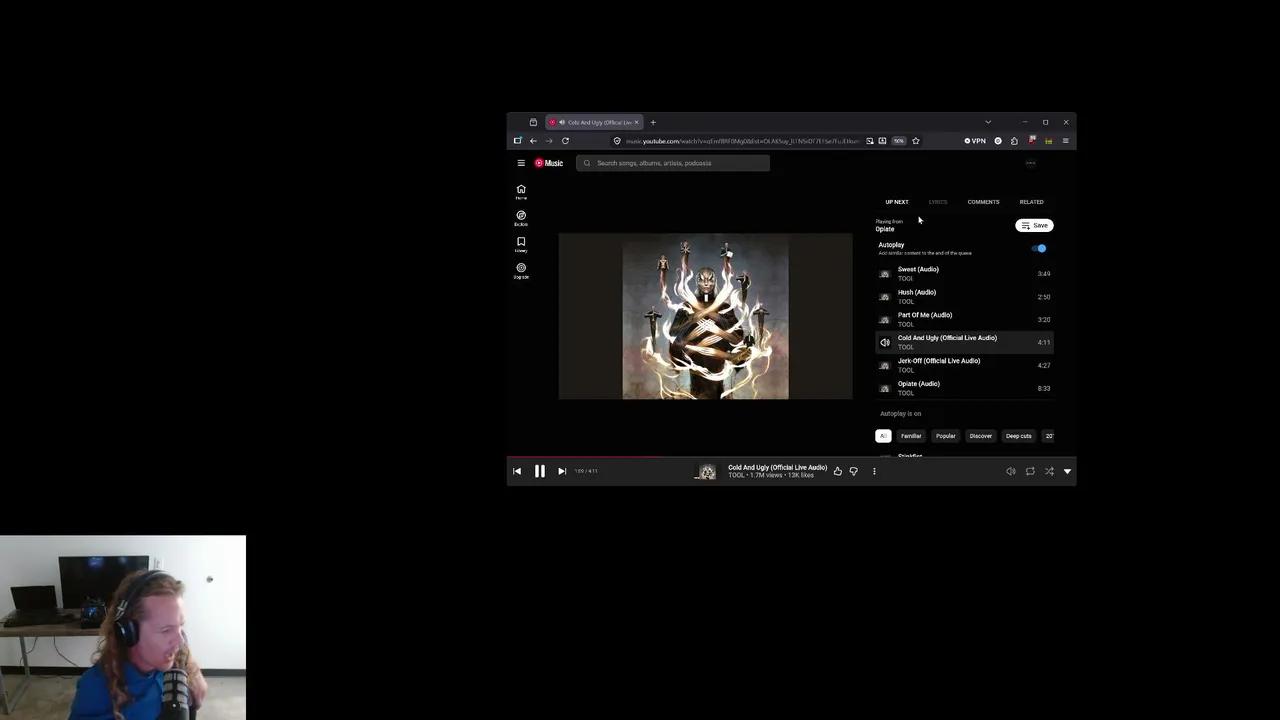
Task: Collapse the player page with down arrow
Action: coord(1067,471)
